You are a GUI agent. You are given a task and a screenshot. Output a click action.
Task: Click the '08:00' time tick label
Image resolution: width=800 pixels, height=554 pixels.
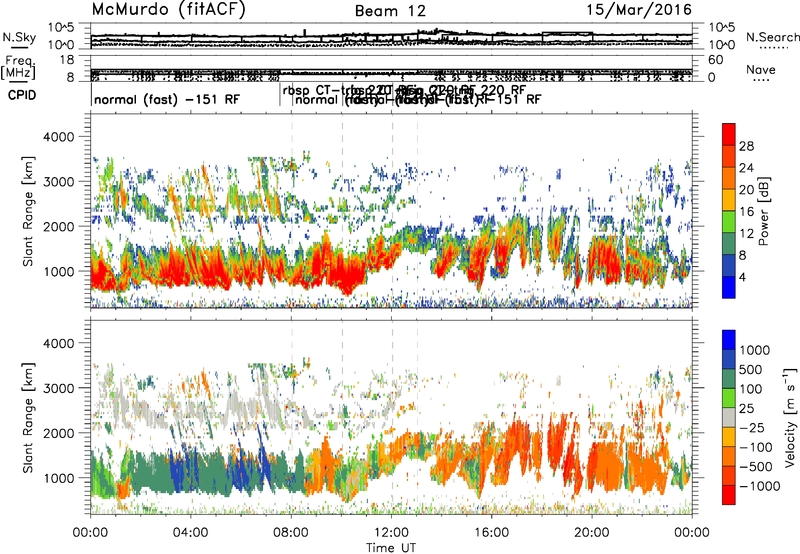[291, 533]
